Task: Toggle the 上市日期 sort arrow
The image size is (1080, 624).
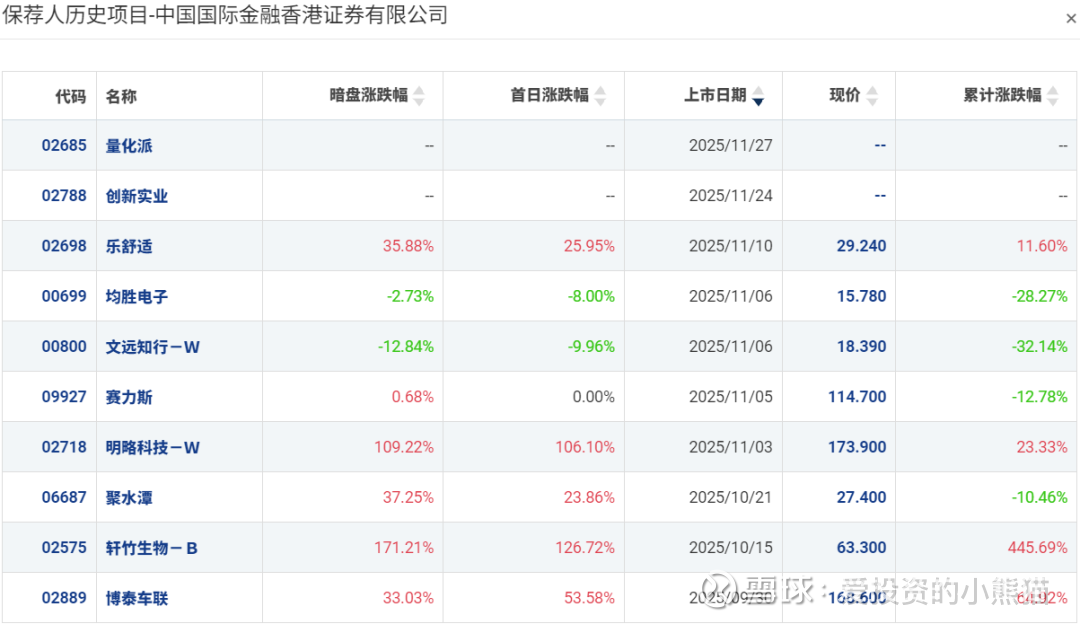Action: pos(758,96)
